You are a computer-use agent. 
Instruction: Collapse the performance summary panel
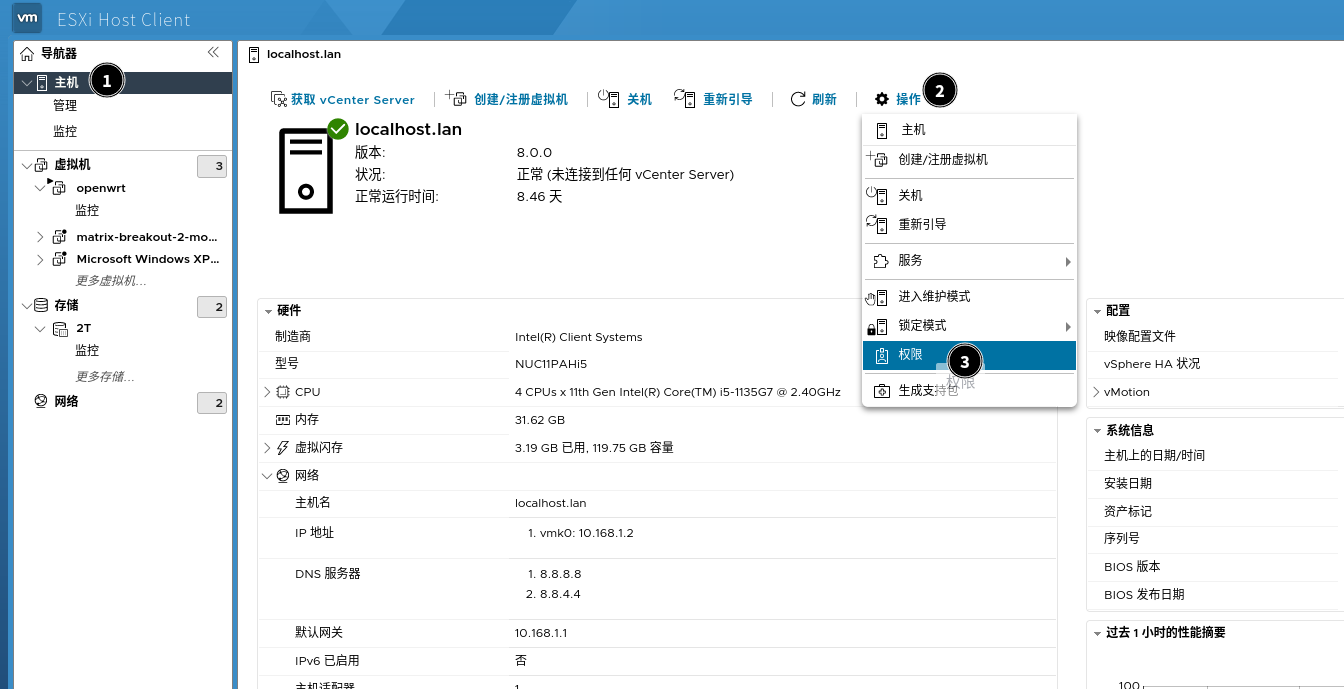pyautogui.click(x=1096, y=633)
